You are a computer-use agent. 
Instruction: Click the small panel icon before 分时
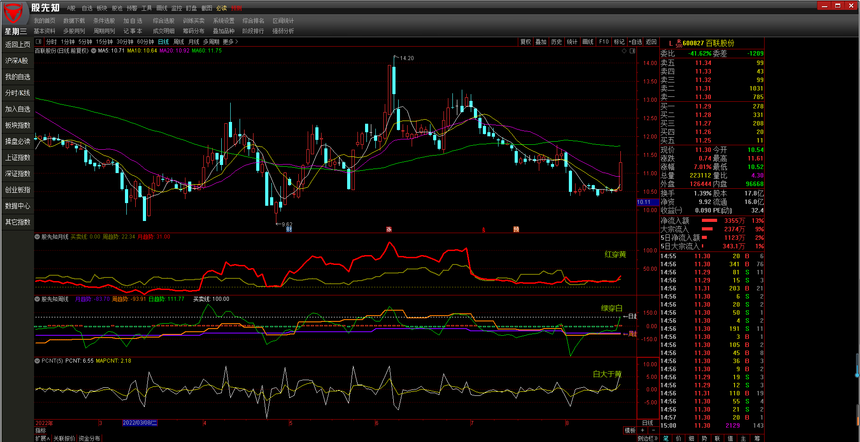(x=39, y=42)
